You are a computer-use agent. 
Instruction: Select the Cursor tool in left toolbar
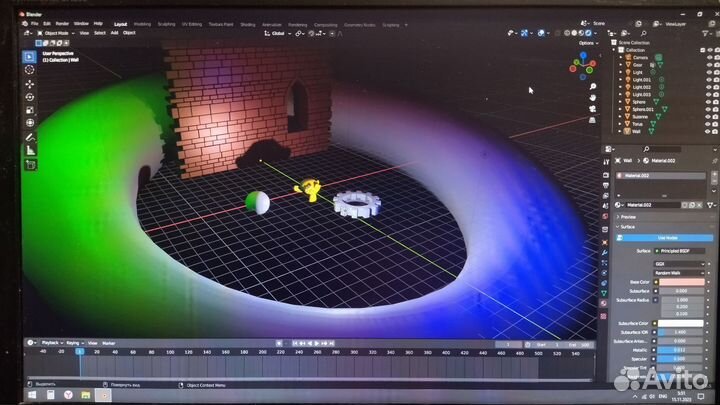click(x=29, y=71)
